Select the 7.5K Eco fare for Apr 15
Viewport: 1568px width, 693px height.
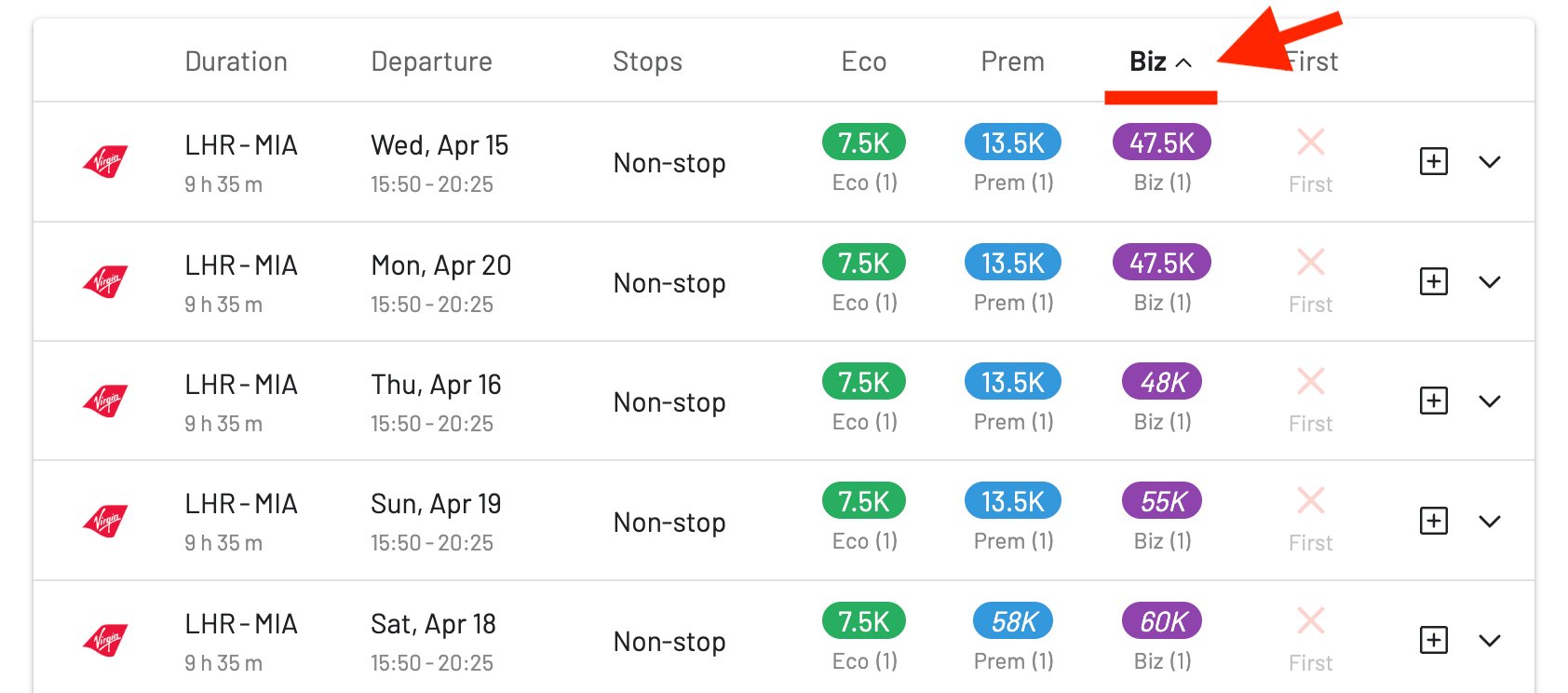(863, 143)
